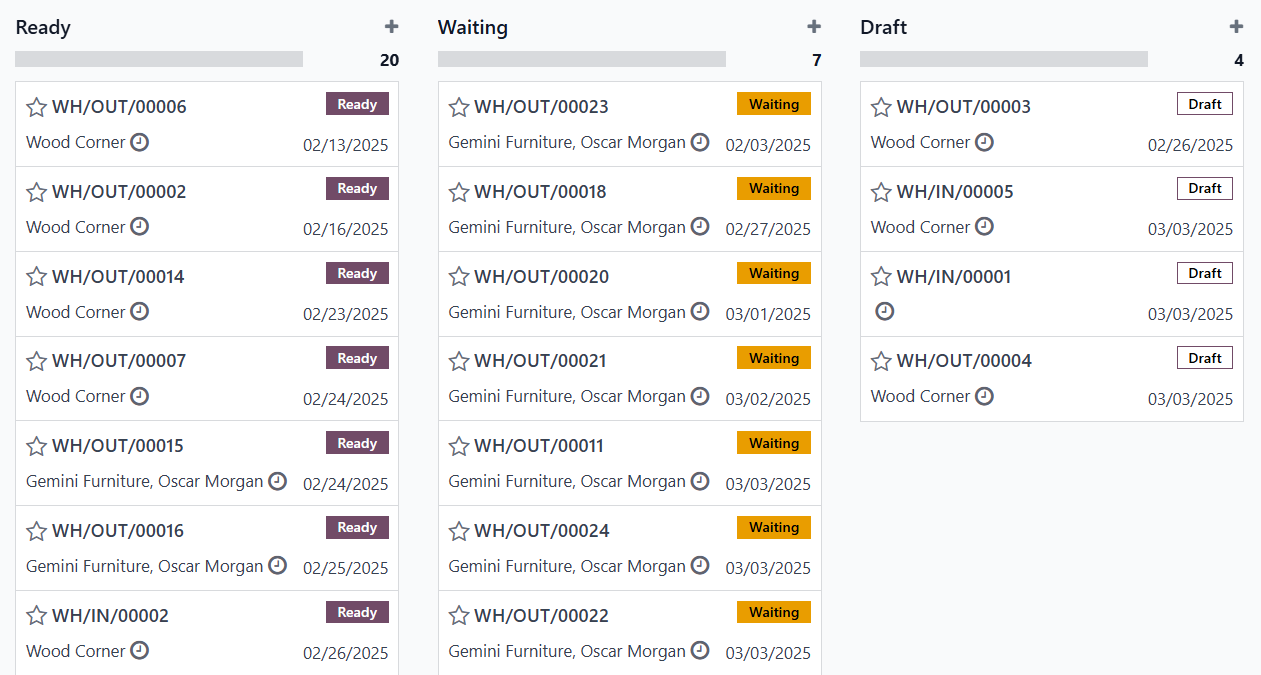Add a record in Draft column
Image resolution: width=1261 pixels, height=675 pixels.
coord(1236,27)
